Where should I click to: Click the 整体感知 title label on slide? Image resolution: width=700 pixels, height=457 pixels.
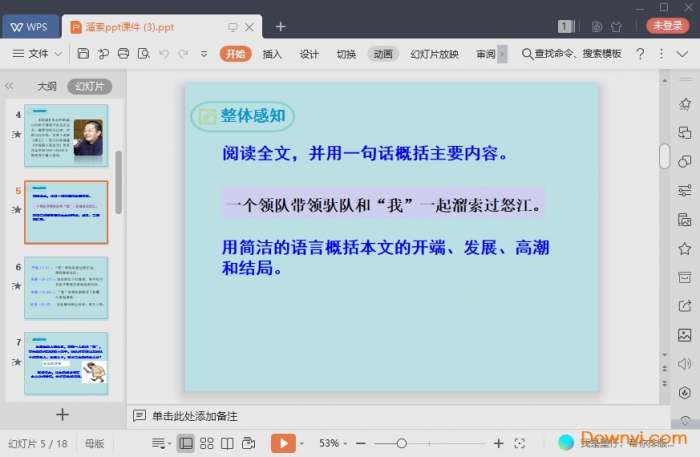pos(242,116)
